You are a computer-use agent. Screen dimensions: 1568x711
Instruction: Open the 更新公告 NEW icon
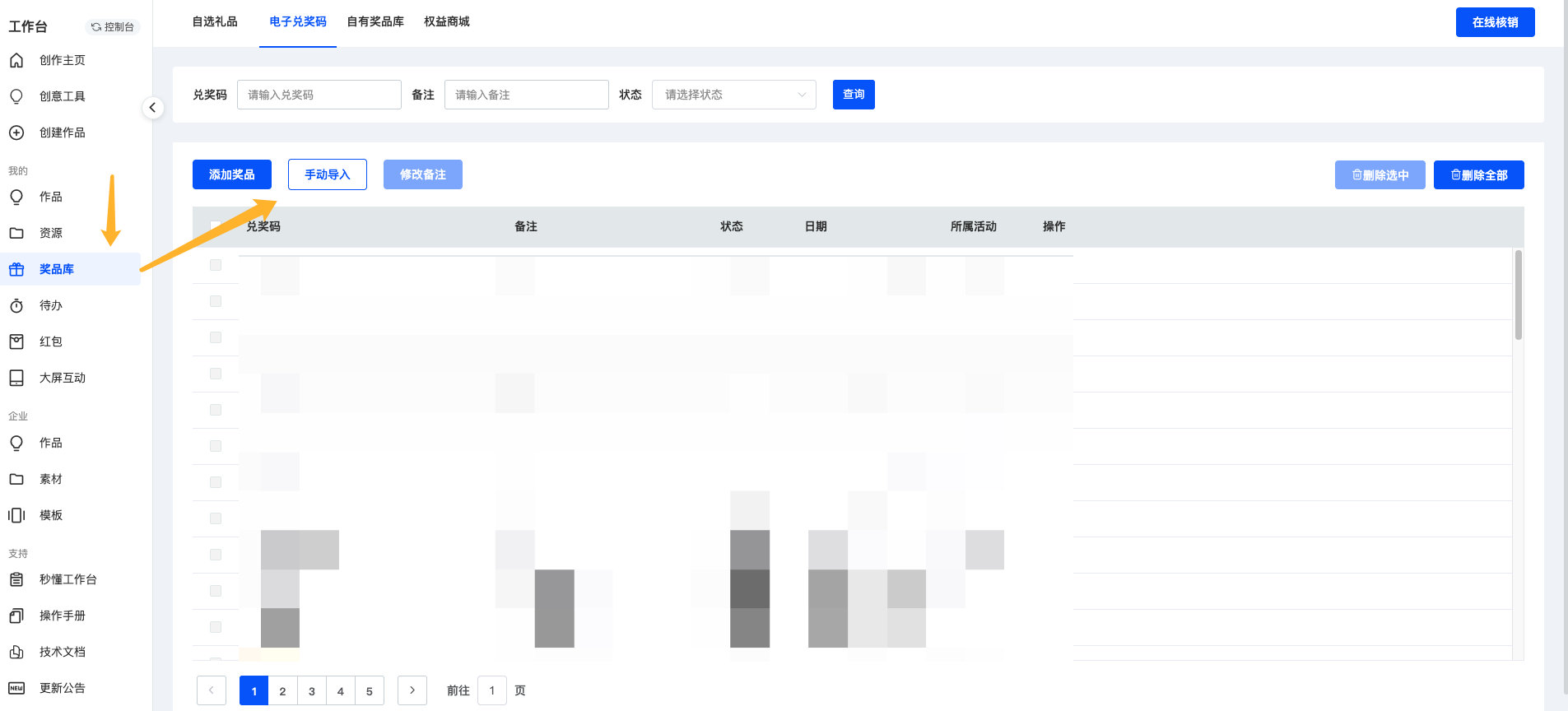[16, 688]
